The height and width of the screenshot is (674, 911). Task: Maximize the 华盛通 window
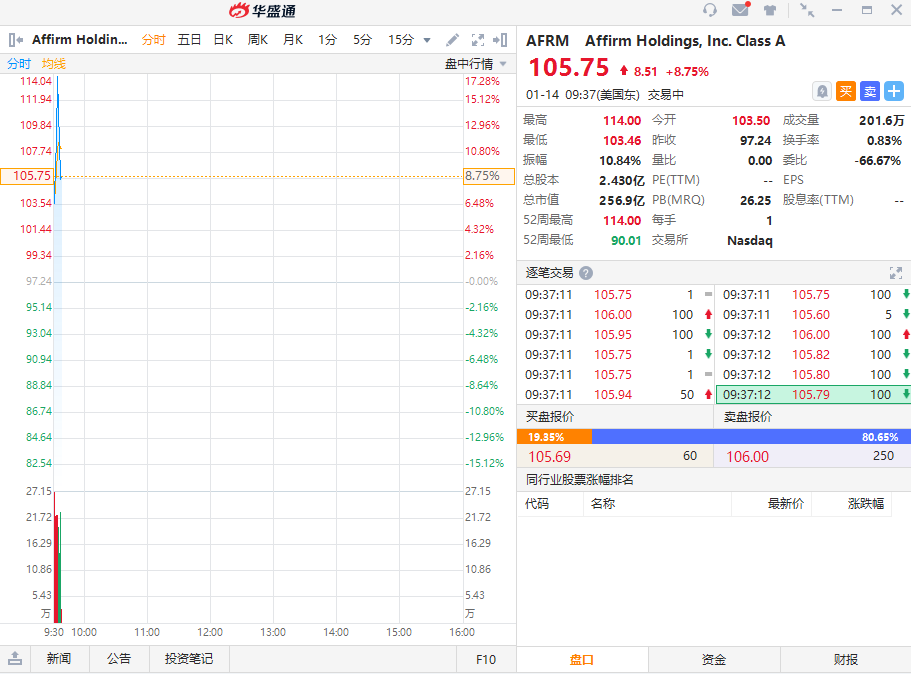[x=867, y=10]
